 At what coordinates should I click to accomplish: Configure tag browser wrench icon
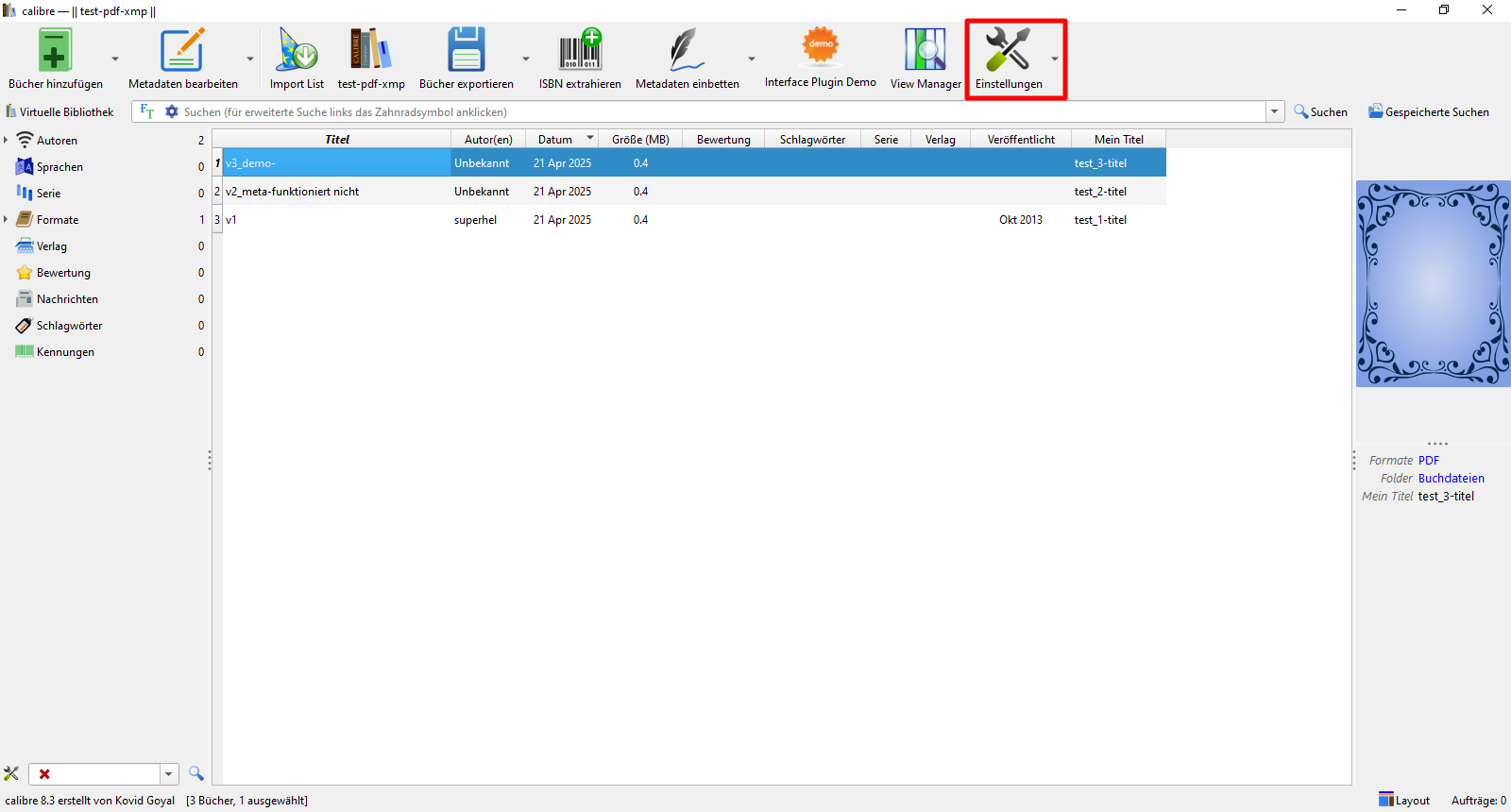tap(11, 774)
